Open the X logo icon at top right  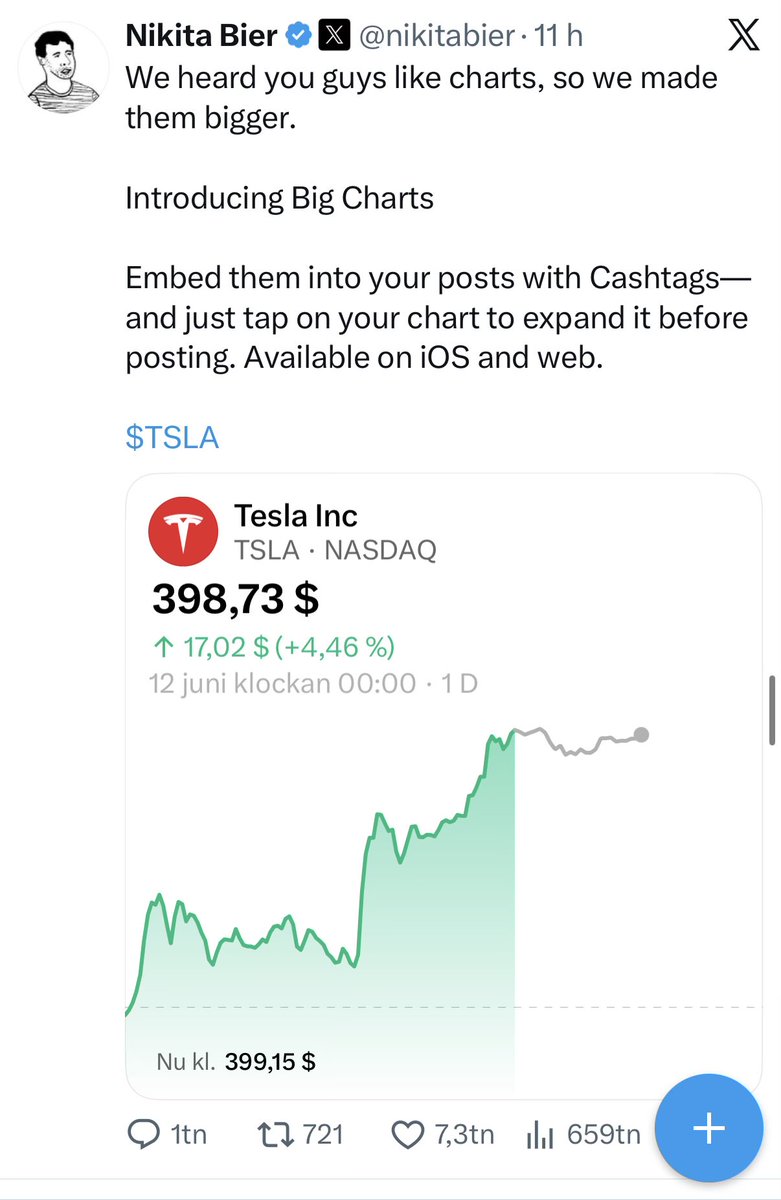(743, 38)
